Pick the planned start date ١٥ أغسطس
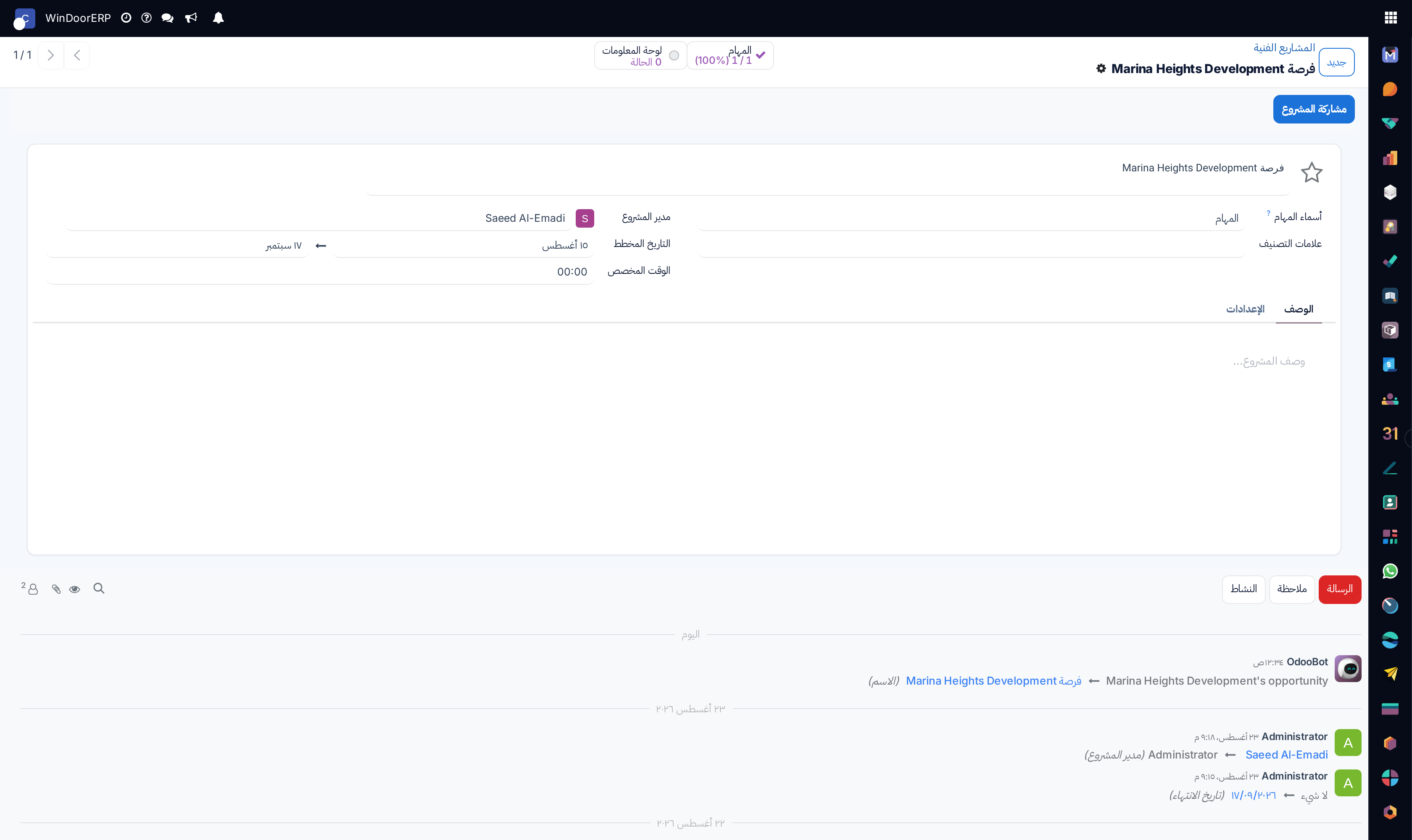The width and height of the screenshot is (1412, 840). (463, 245)
